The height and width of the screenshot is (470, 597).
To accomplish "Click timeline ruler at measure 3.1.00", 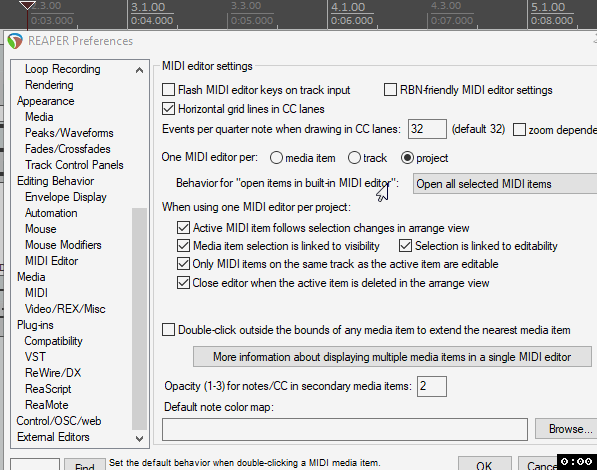I will tap(148, 8).
